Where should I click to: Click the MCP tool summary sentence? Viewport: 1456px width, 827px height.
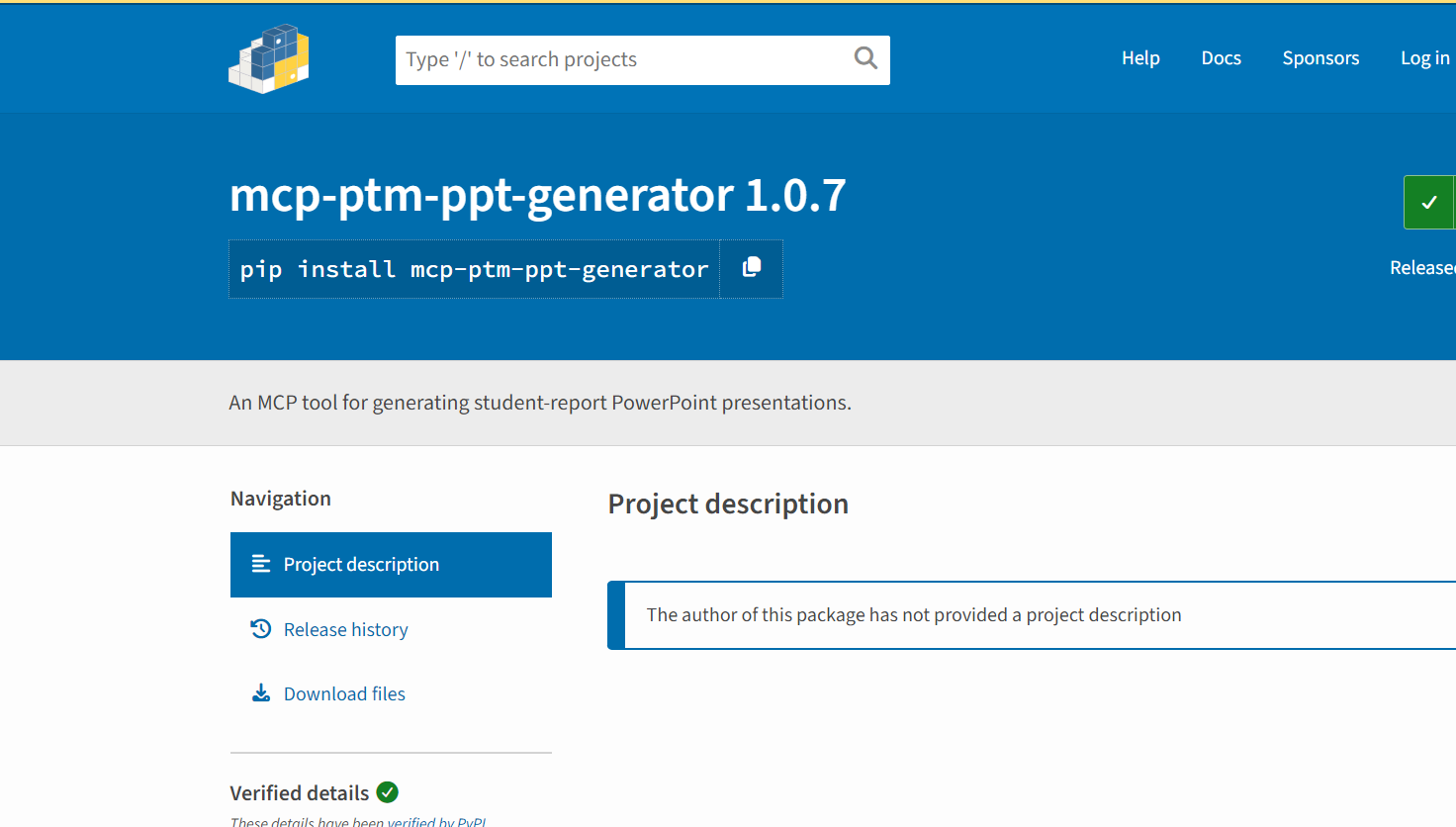click(x=540, y=403)
